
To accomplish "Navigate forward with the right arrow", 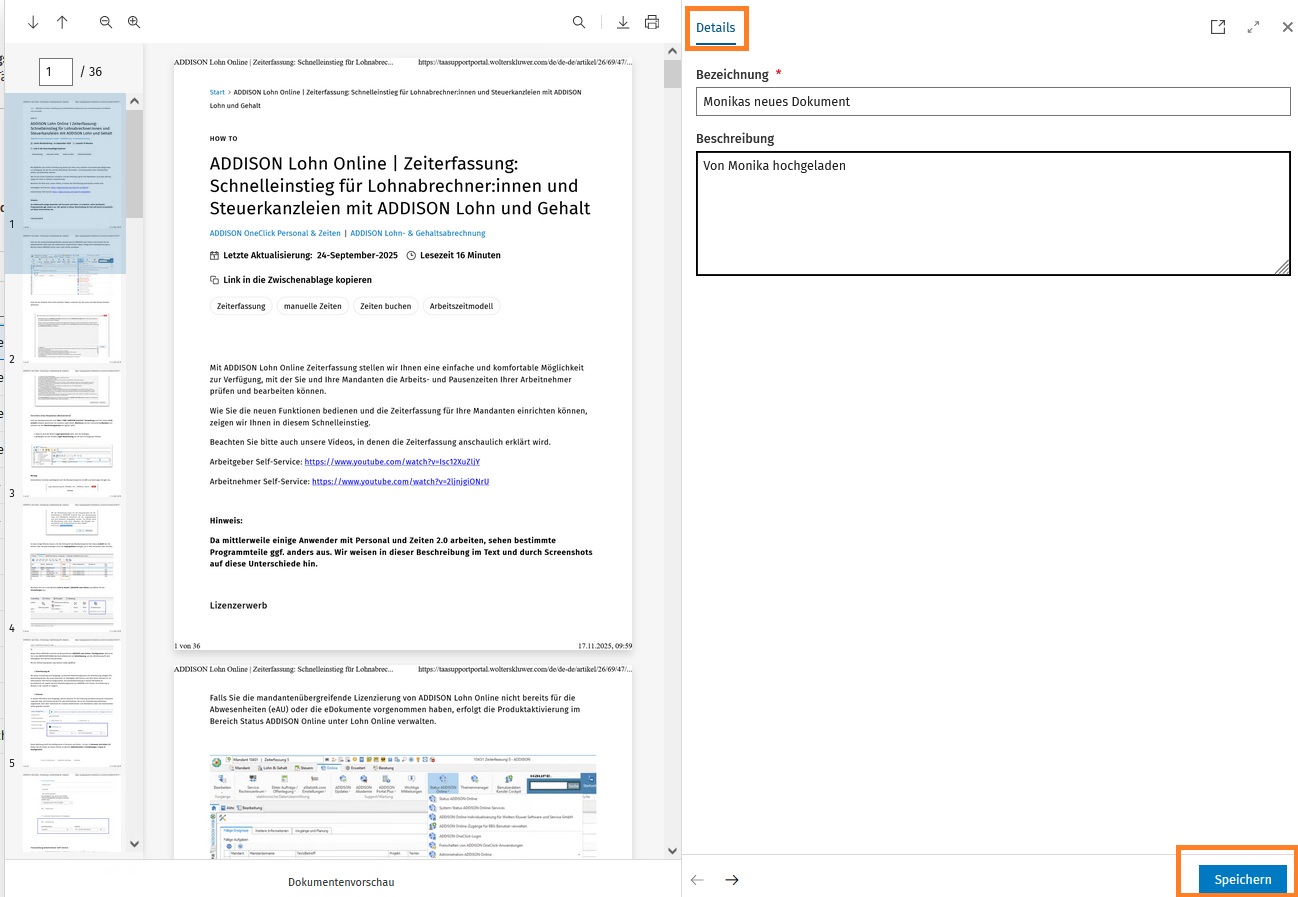I will click(x=732, y=880).
